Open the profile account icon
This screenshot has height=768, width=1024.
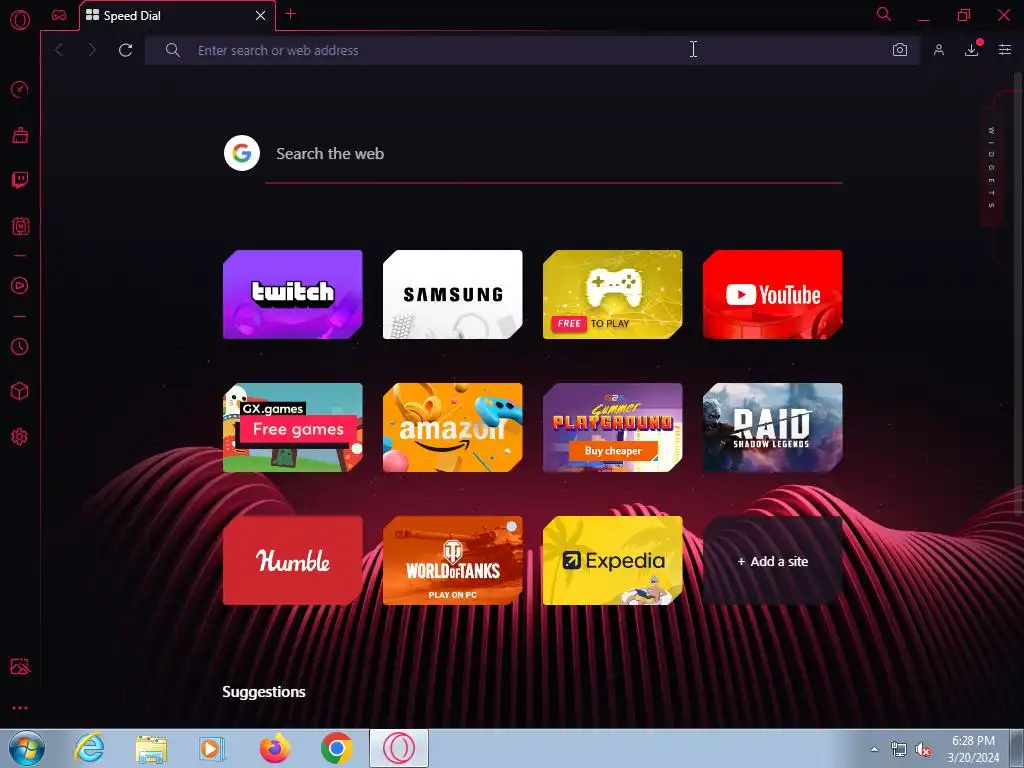pos(938,50)
